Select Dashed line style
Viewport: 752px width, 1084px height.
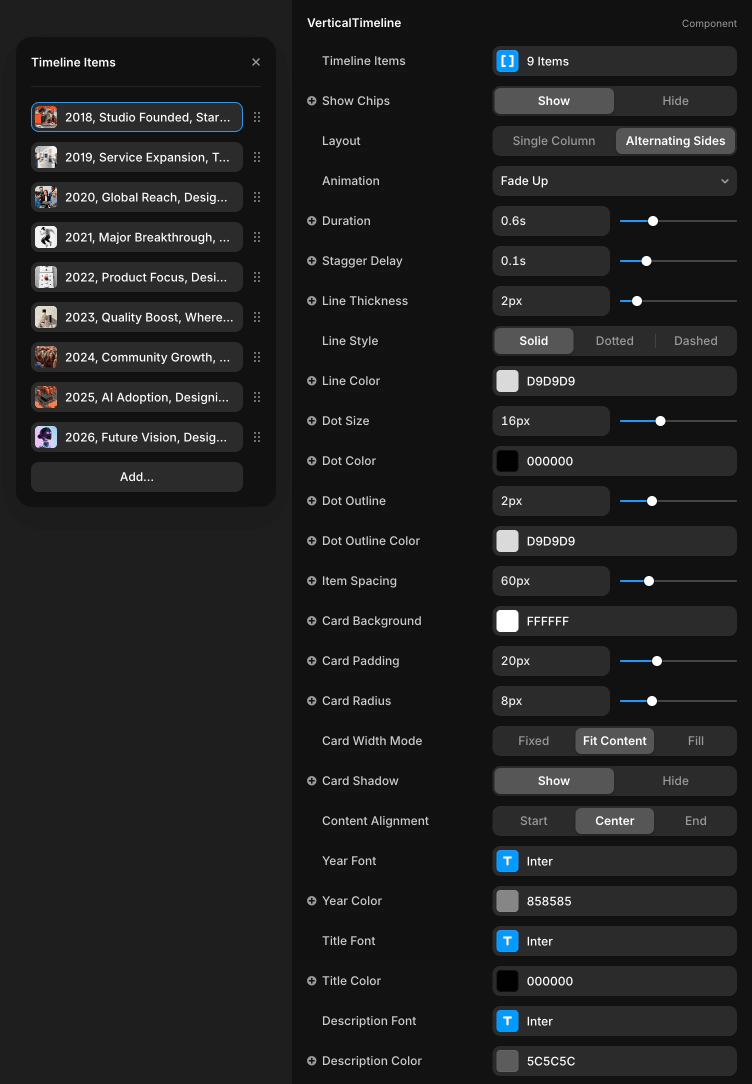(x=695, y=341)
